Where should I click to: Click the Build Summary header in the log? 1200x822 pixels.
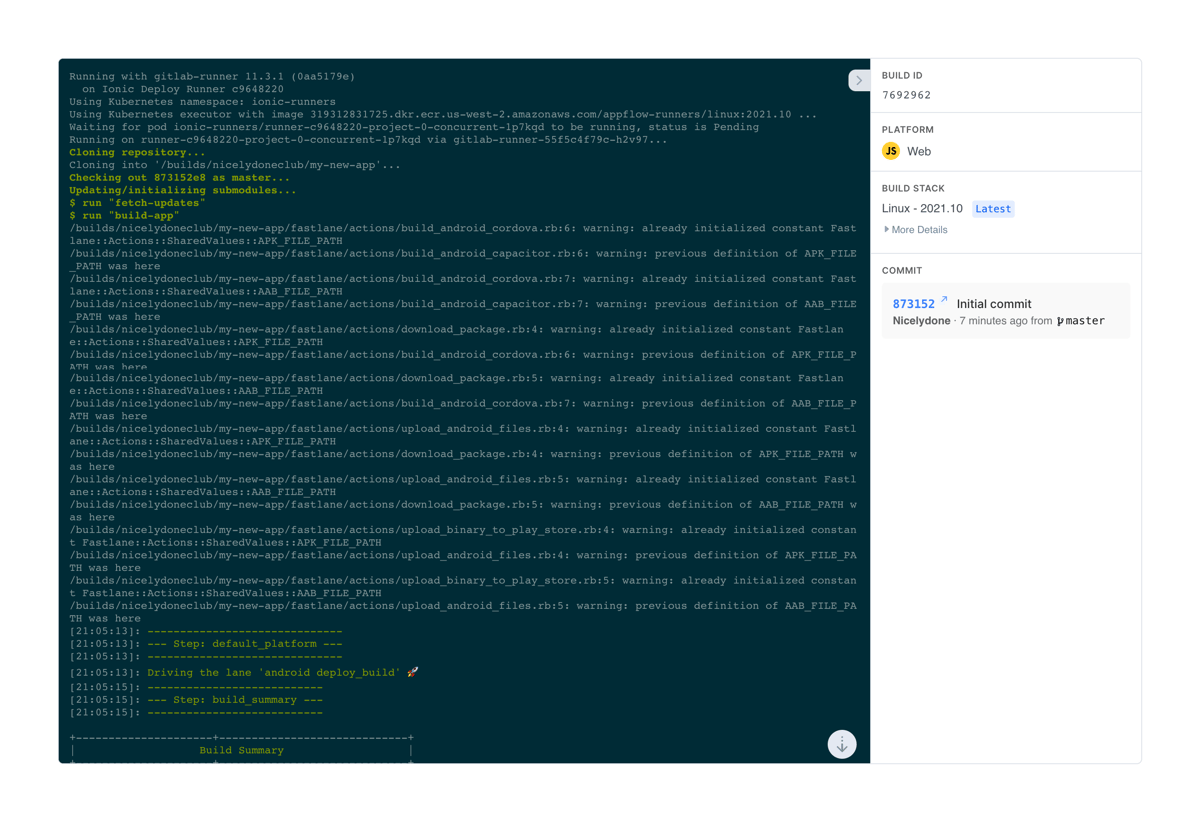242,749
